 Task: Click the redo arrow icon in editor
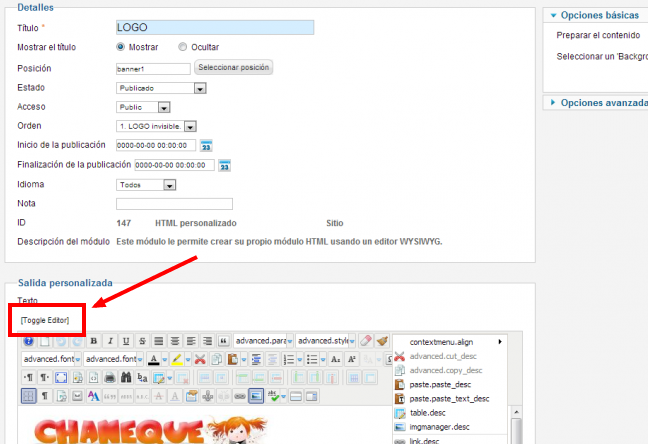pyautogui.click(x=77, y=341)
